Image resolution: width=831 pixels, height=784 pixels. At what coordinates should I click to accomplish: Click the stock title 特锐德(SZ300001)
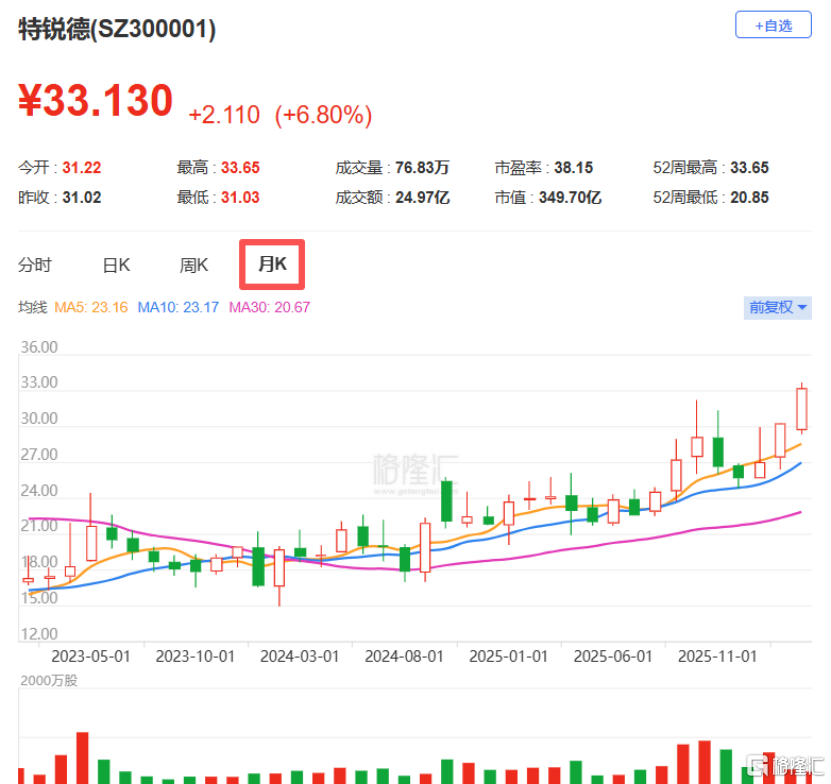point(118,30)
